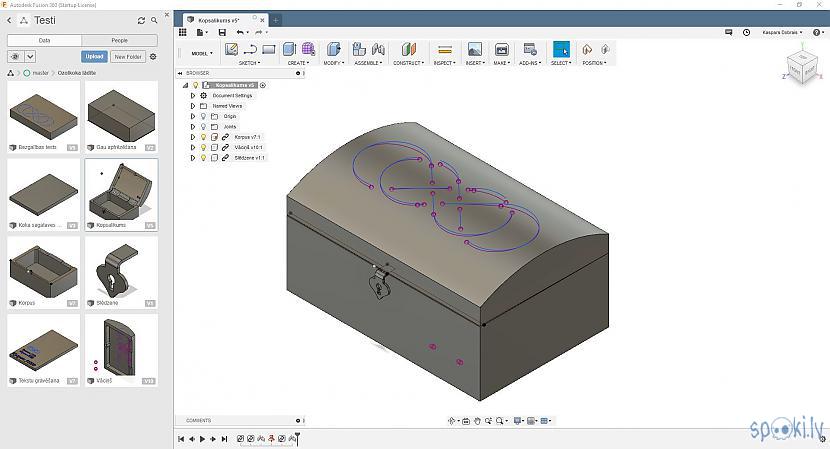Click the Revert Position icon
Image resolution: width=830 pixels, height=449 pixels.
point(605,49)
